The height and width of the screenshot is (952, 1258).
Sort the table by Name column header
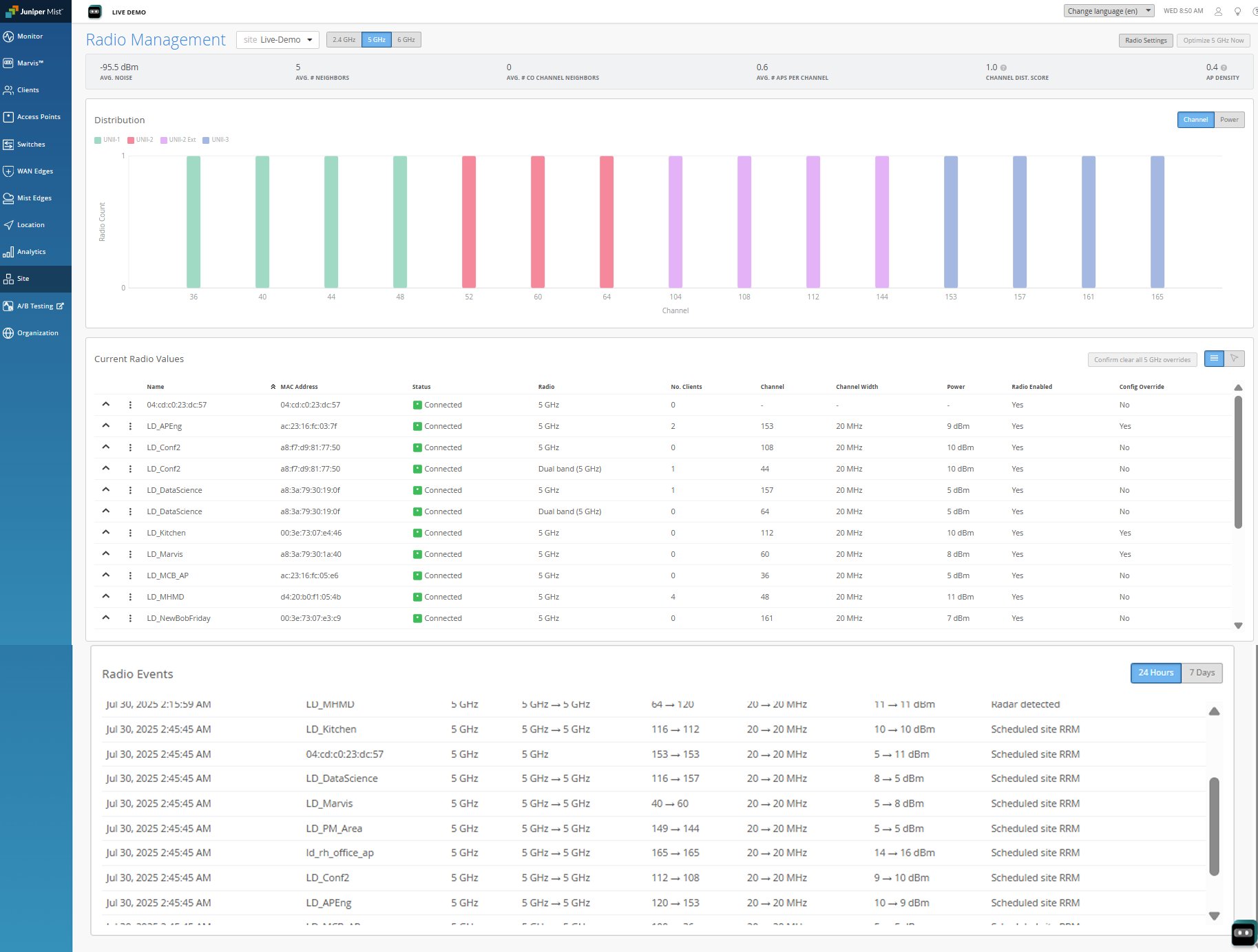(x=156, y=387)
